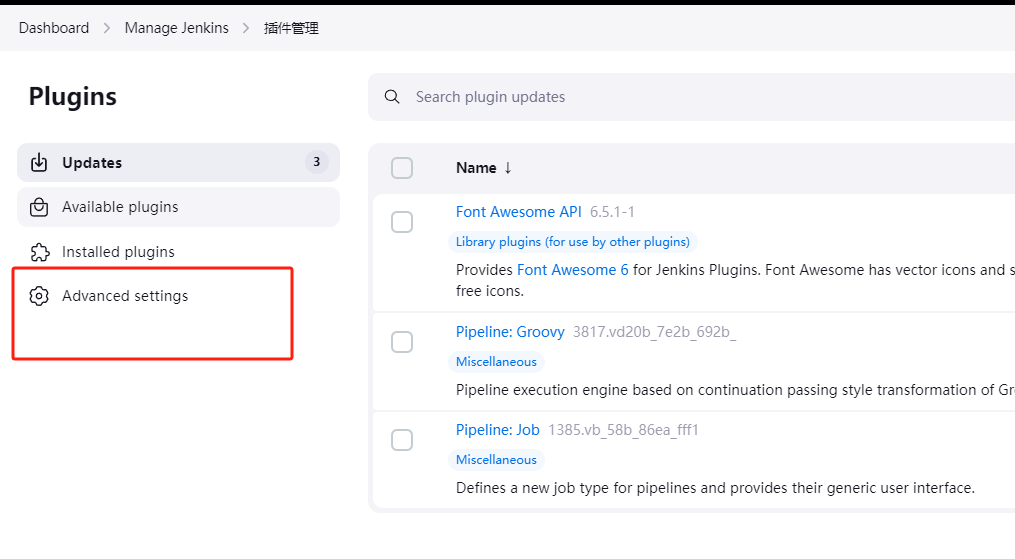Screen dimensions: 1015x559
Task: Click the chevron after Manage Jenkins breadcrumb
Action: (246, 28)
